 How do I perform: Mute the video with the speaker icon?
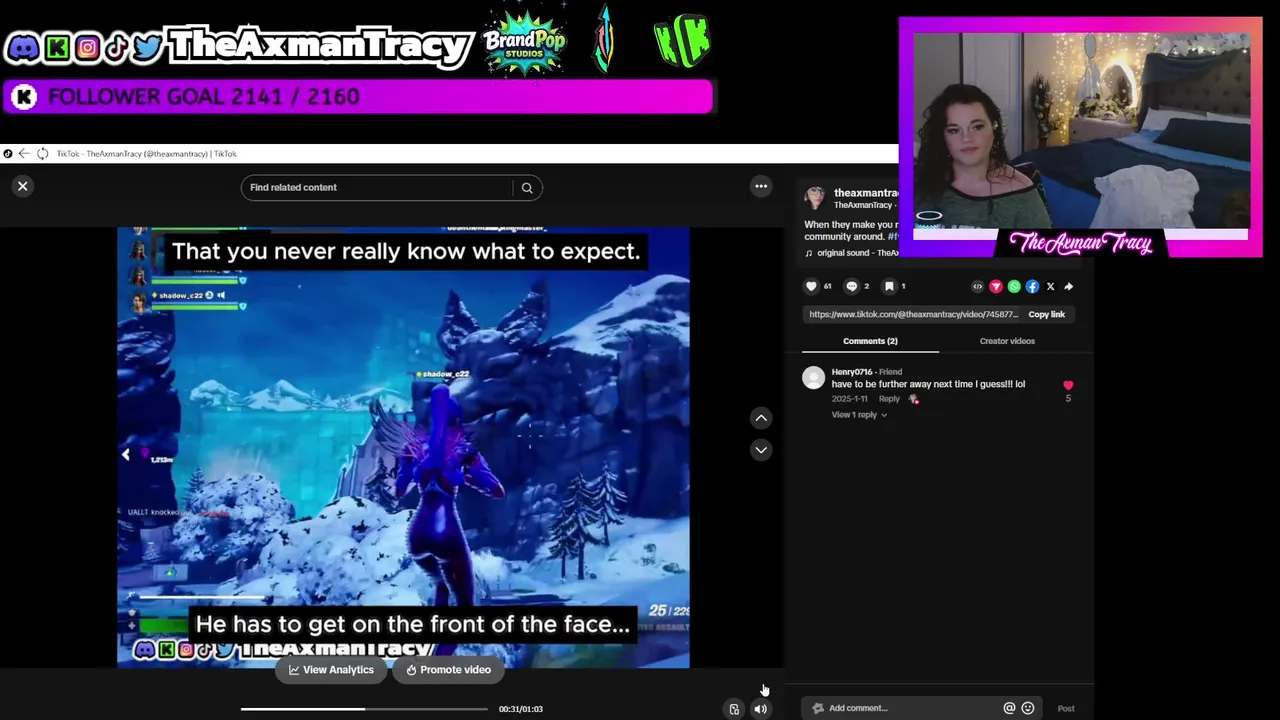(761, 709)
